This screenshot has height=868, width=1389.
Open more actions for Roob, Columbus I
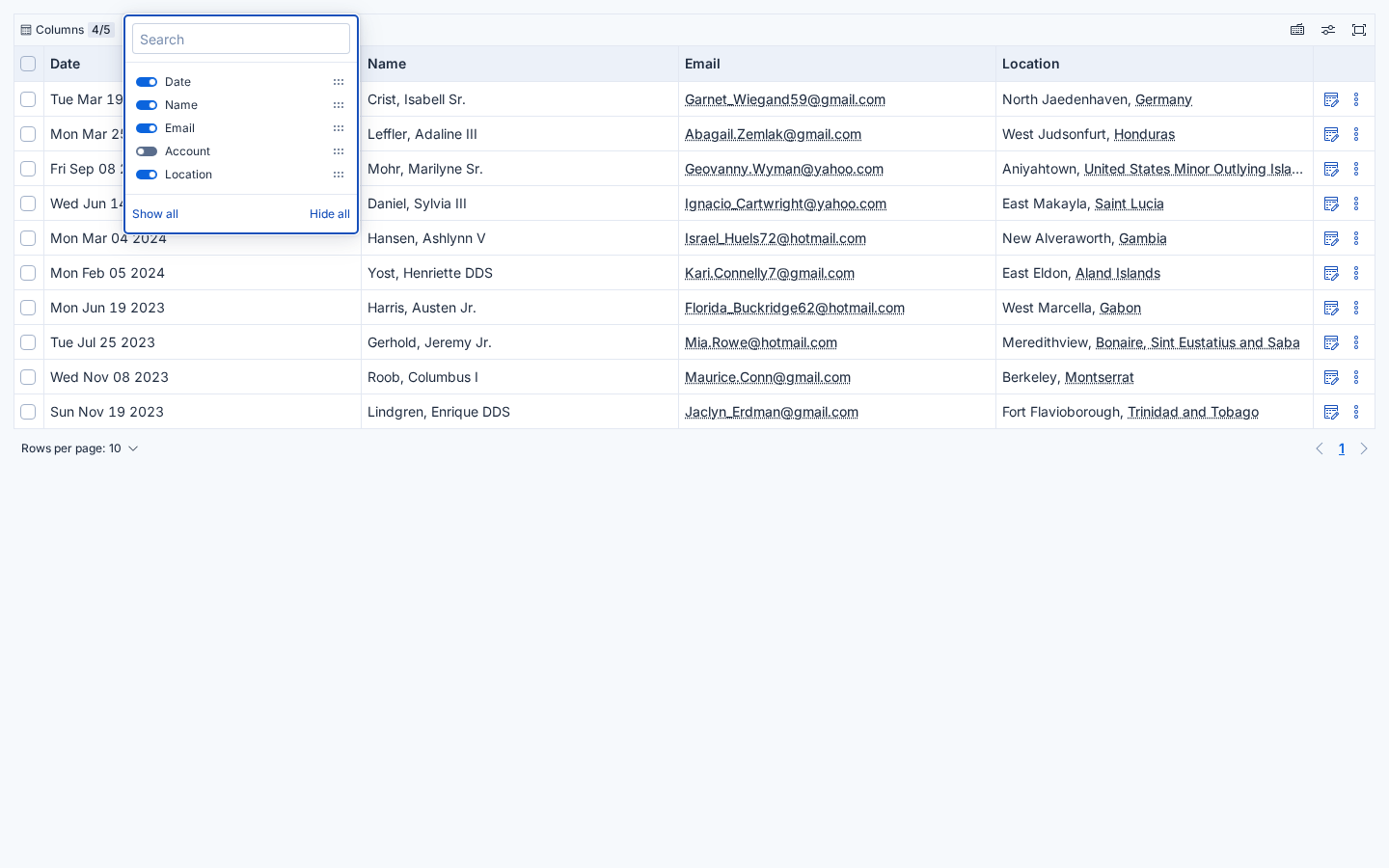pyautogui.click(x=1356, y=377)
